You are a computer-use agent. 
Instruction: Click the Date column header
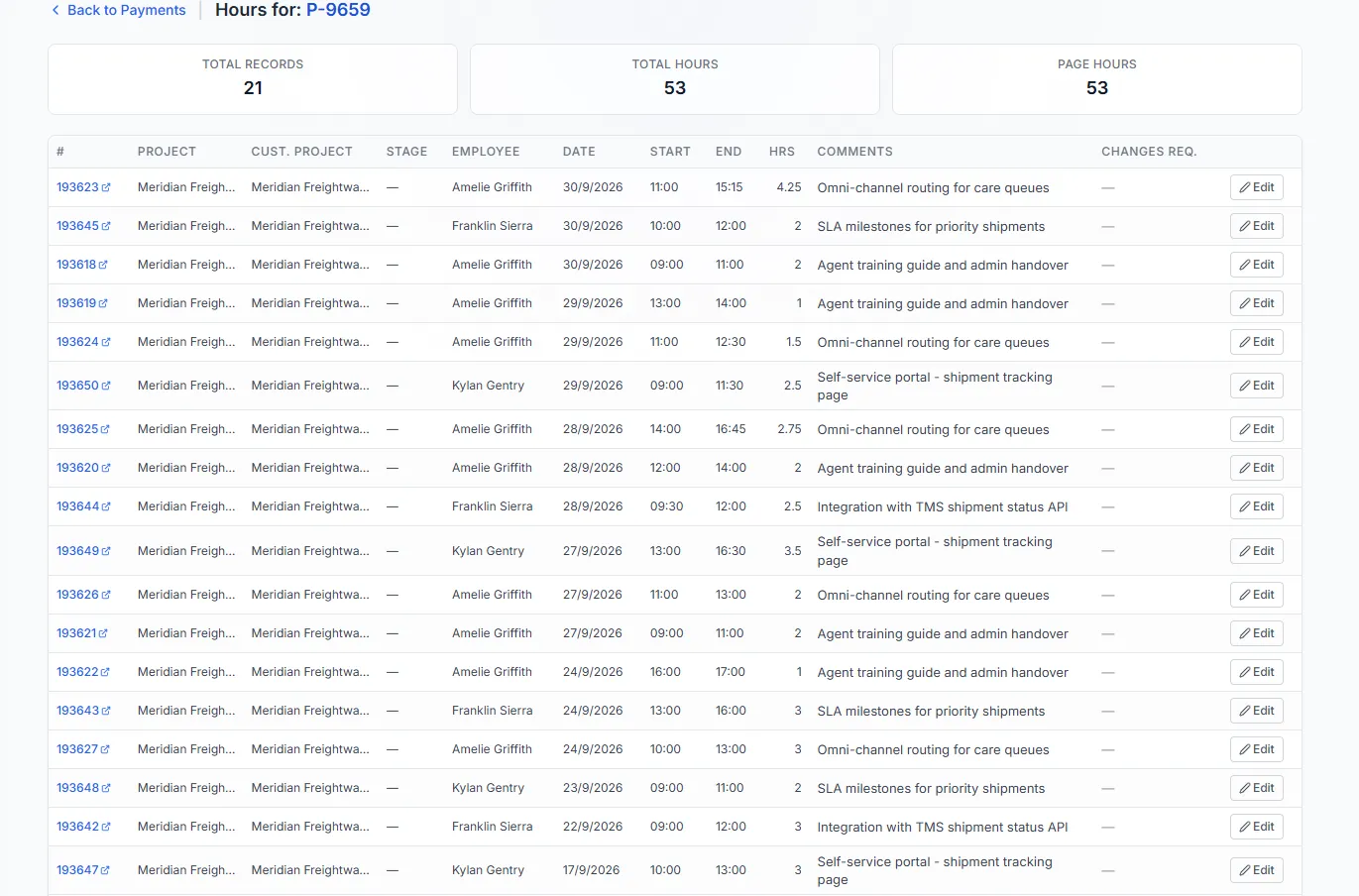pos(579,152)
